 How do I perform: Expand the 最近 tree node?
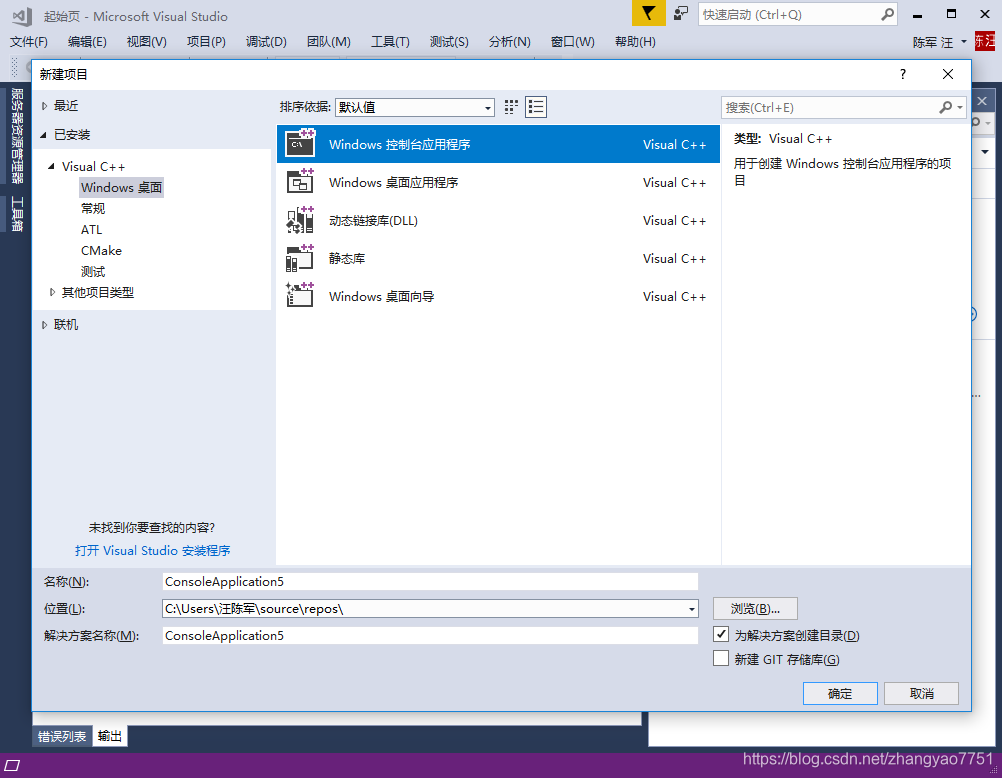pos(44,106)
